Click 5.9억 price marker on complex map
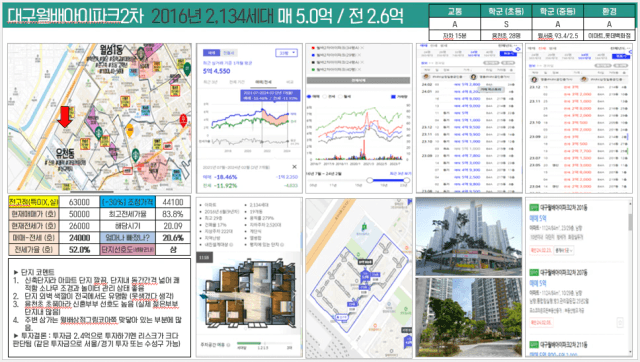The image size is (640, 362). click(x=364, y=276)
